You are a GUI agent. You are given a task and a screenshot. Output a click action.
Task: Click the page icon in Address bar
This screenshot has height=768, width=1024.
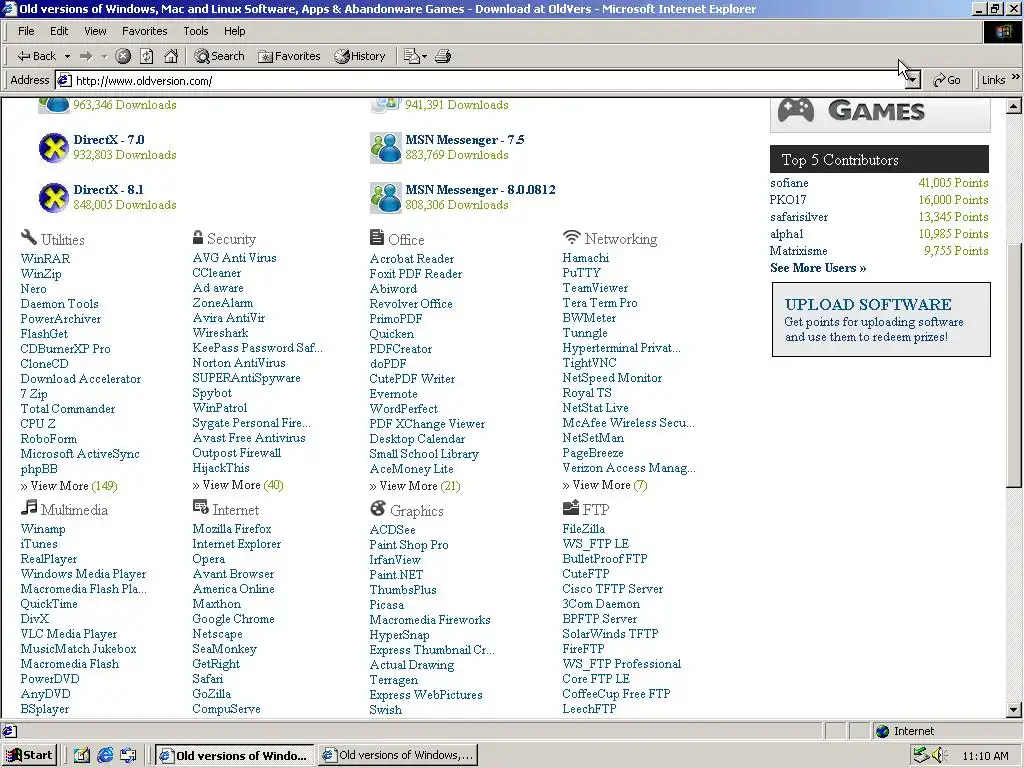coord(64,80)
